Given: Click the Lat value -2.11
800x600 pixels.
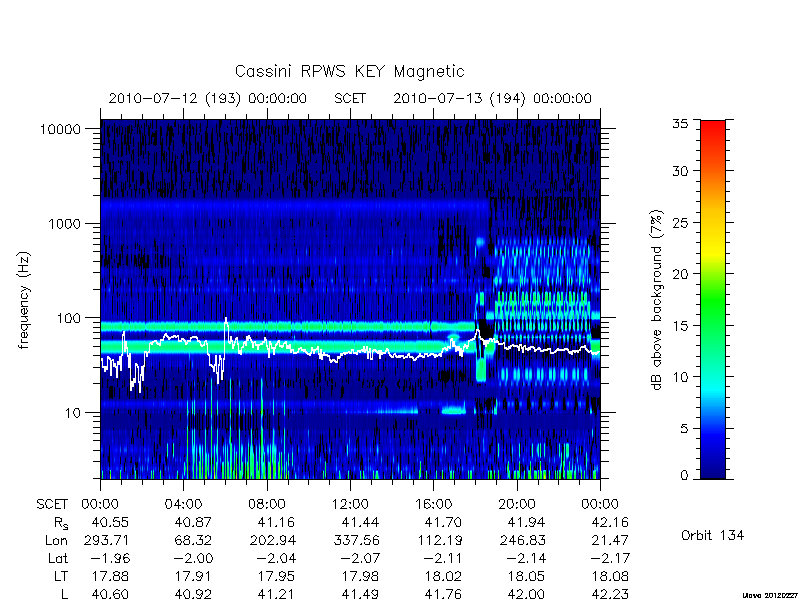Looking at the screenshot, I should 443,559.
